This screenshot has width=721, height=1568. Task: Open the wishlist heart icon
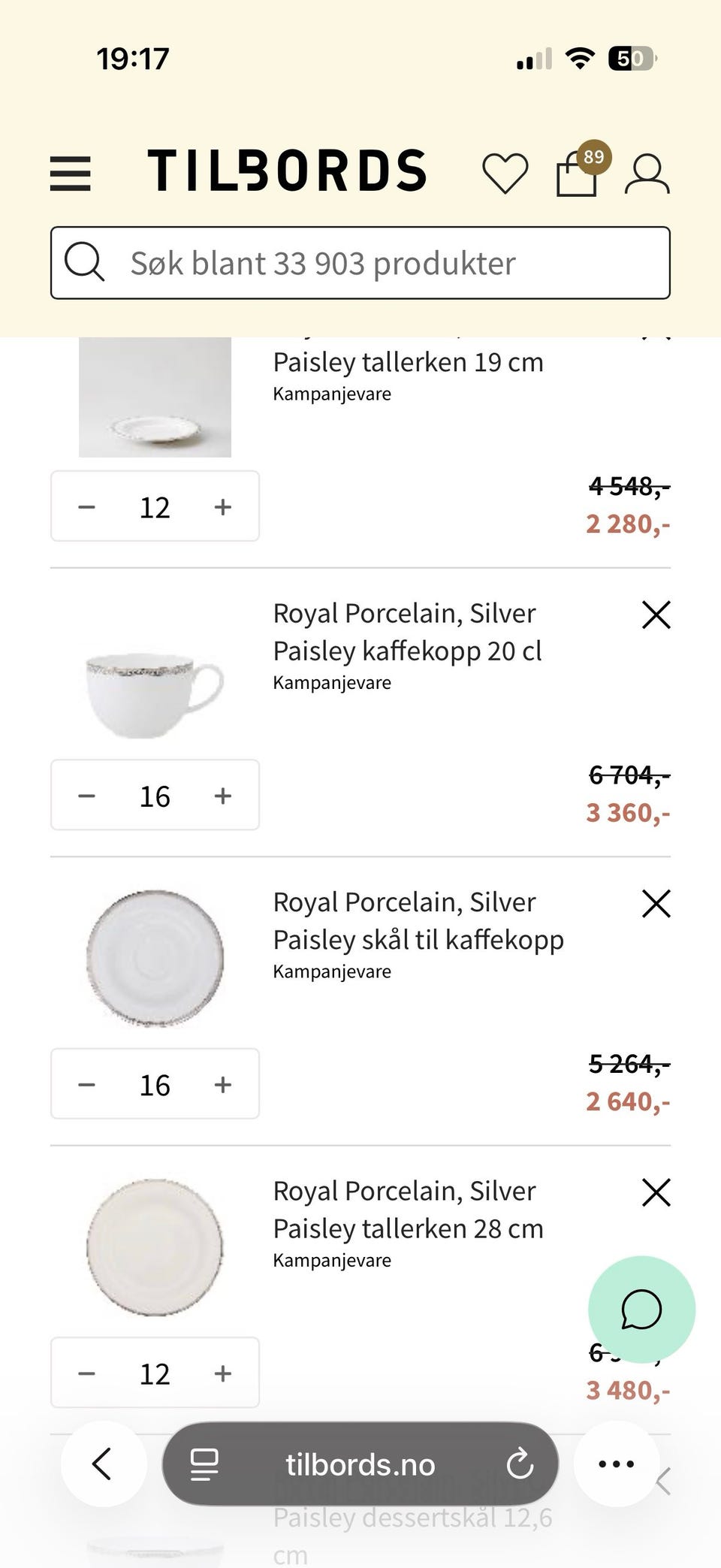point(505,174)
